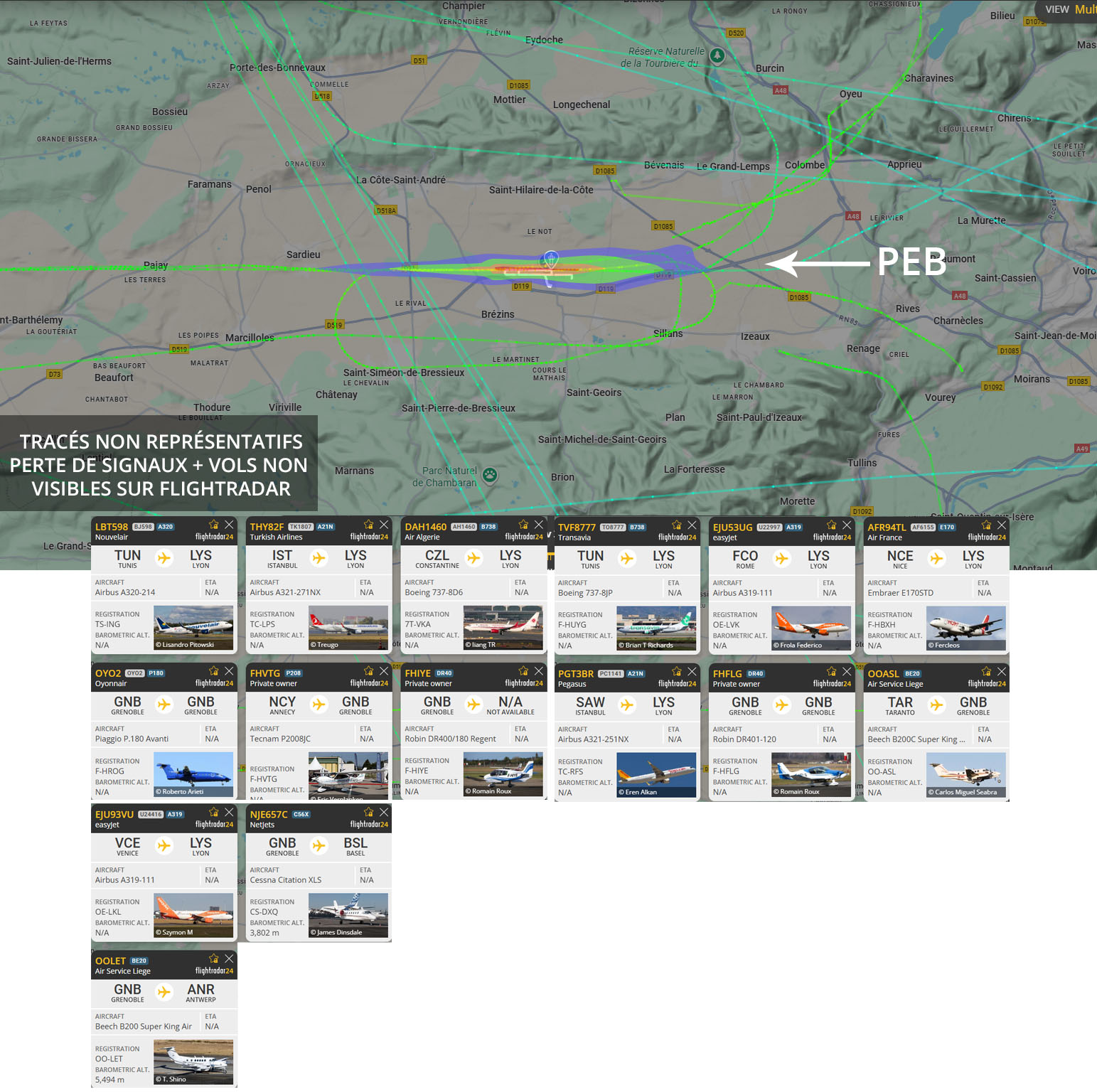Click the plane icon on NJE657C card
Image resolution: width=1097 pixels, height=1092 pixels.
(x=319, y=845)
